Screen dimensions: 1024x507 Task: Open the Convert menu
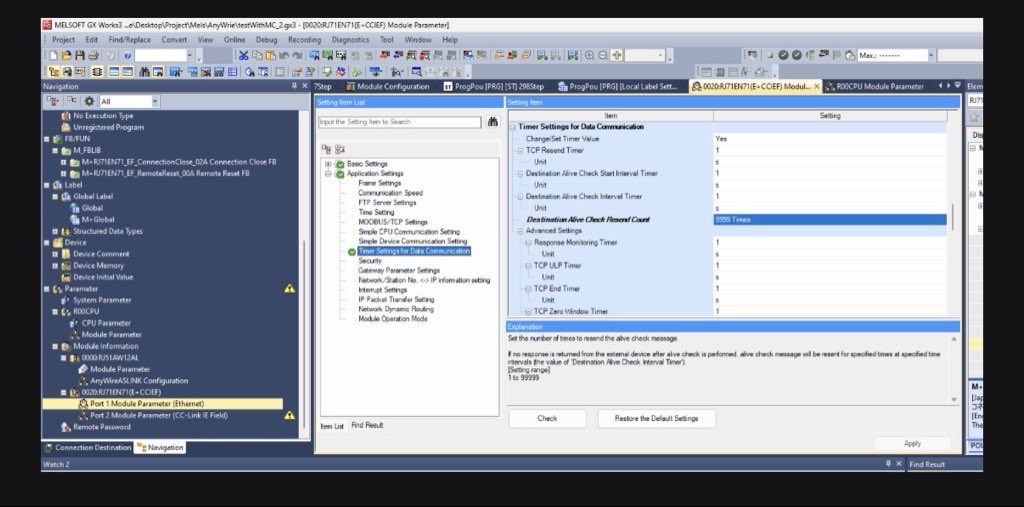(x=174, y=40)
